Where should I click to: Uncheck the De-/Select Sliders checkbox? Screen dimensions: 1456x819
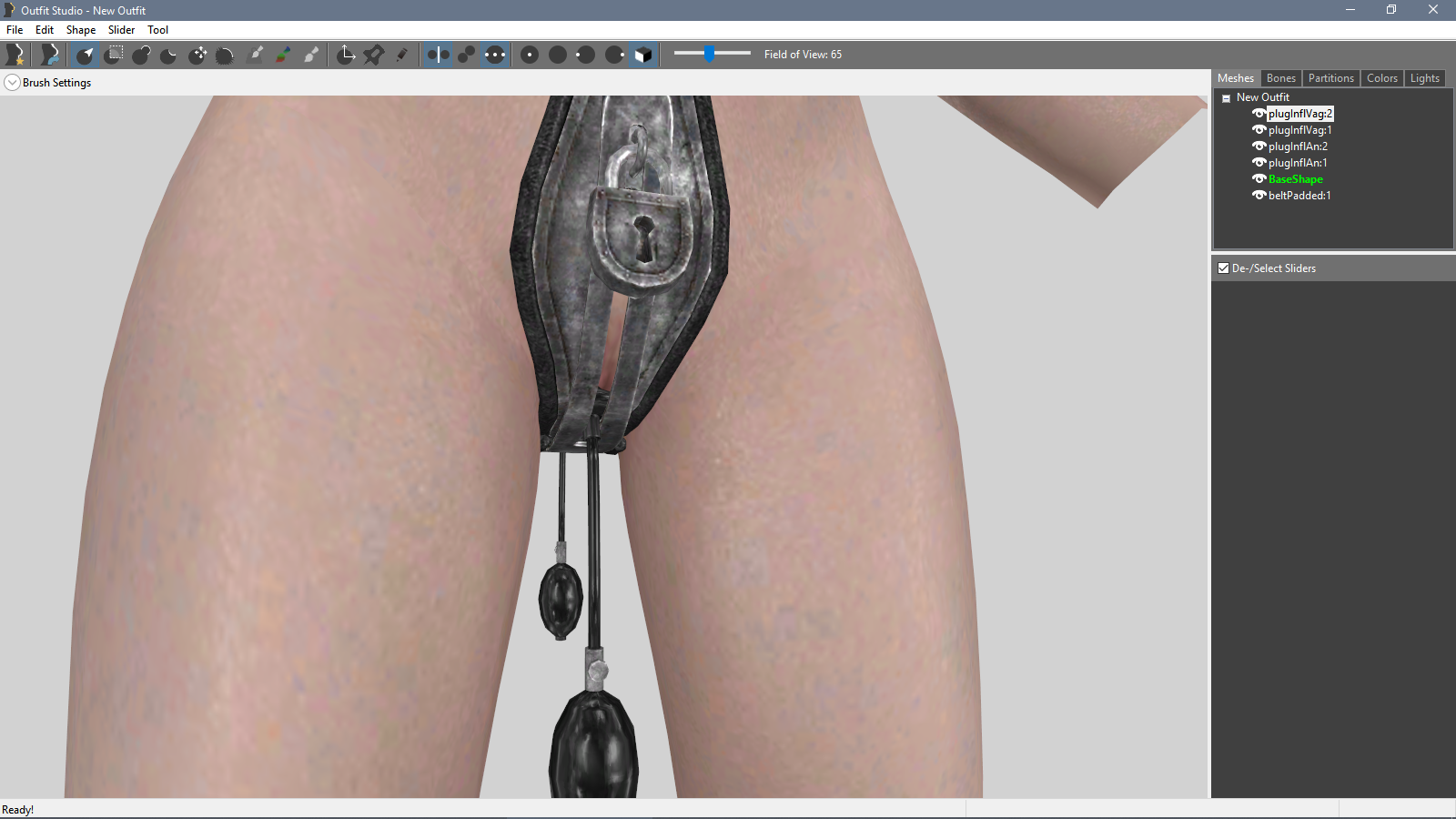(1224, 268)
